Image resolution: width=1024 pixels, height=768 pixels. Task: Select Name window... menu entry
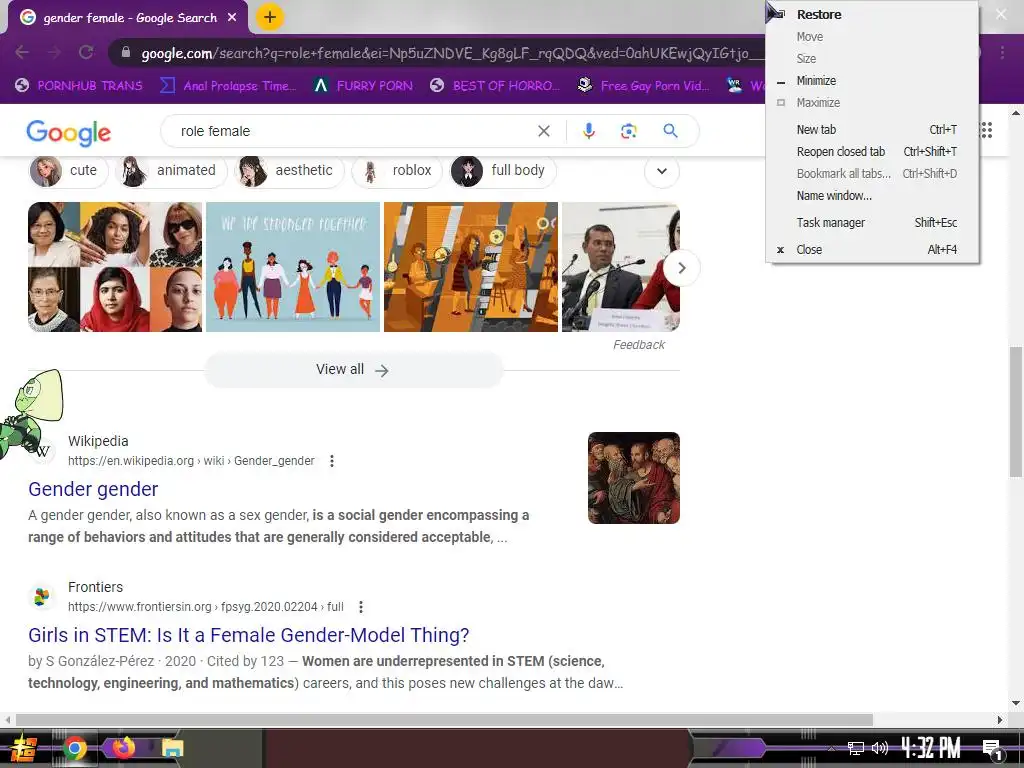872,195
